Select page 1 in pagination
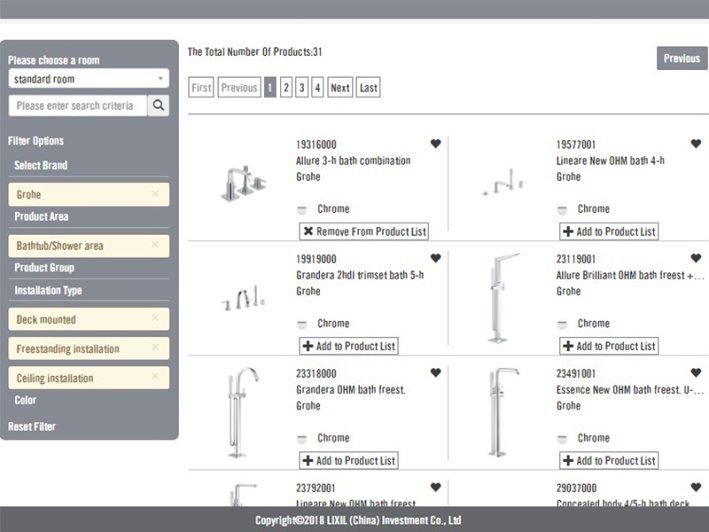This screenshot has height=532, width=709. (x=270, y=87)
